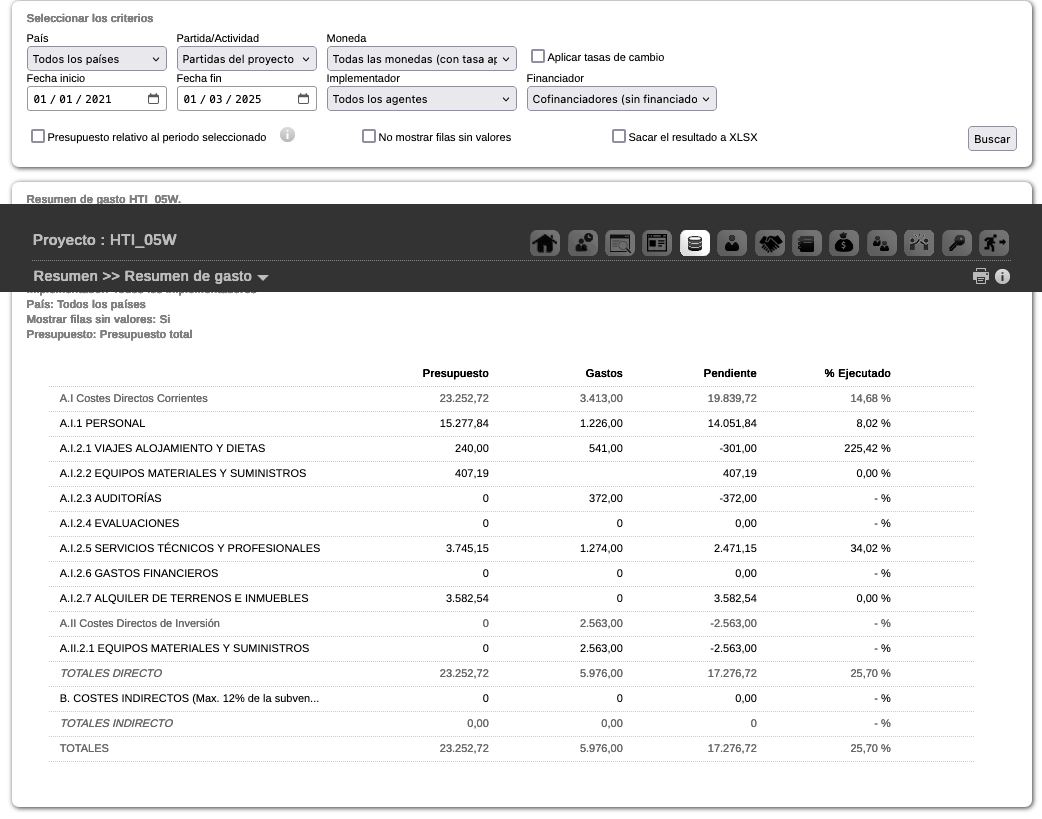
Task: Enable Aplicar tasas de cambio checkbox
Action: point(538,57)
